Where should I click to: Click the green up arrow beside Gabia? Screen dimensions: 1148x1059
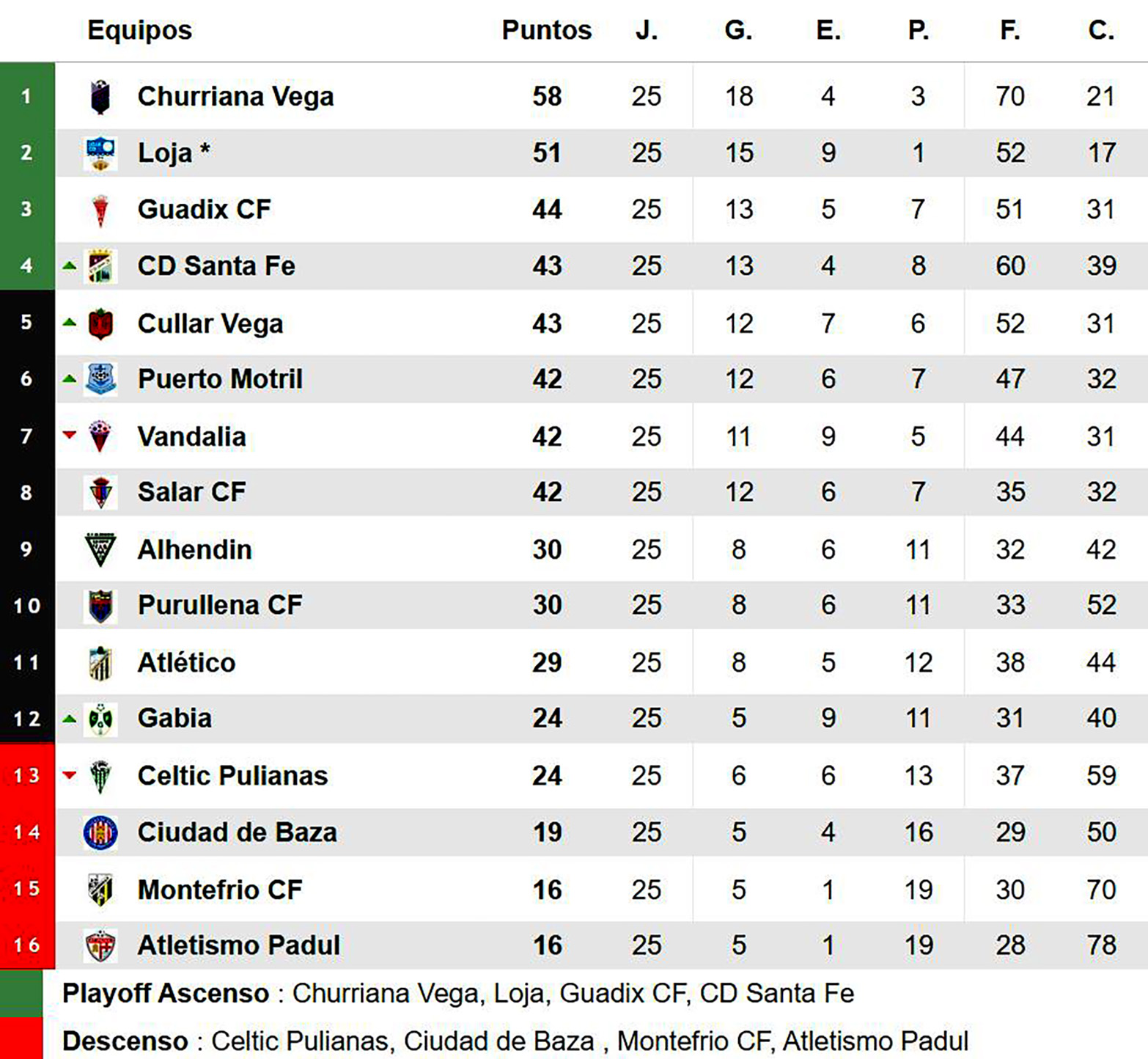70,719
